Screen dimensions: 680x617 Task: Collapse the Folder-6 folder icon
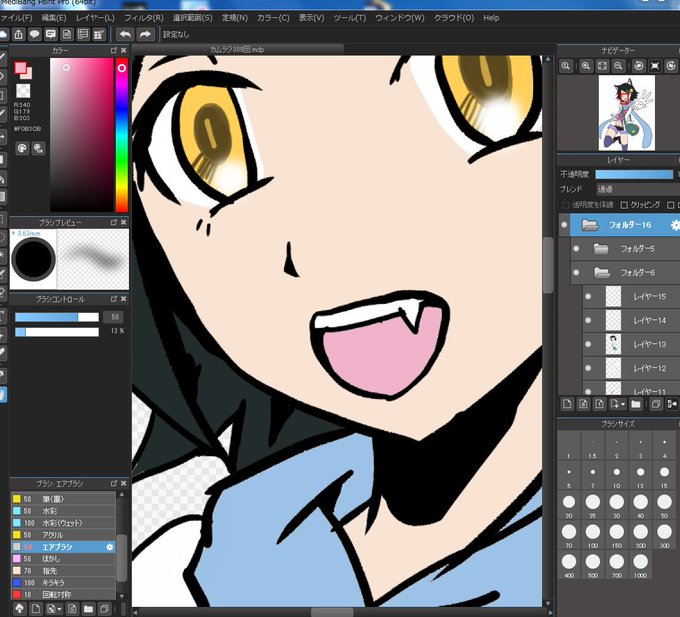(x=602, y=272)
